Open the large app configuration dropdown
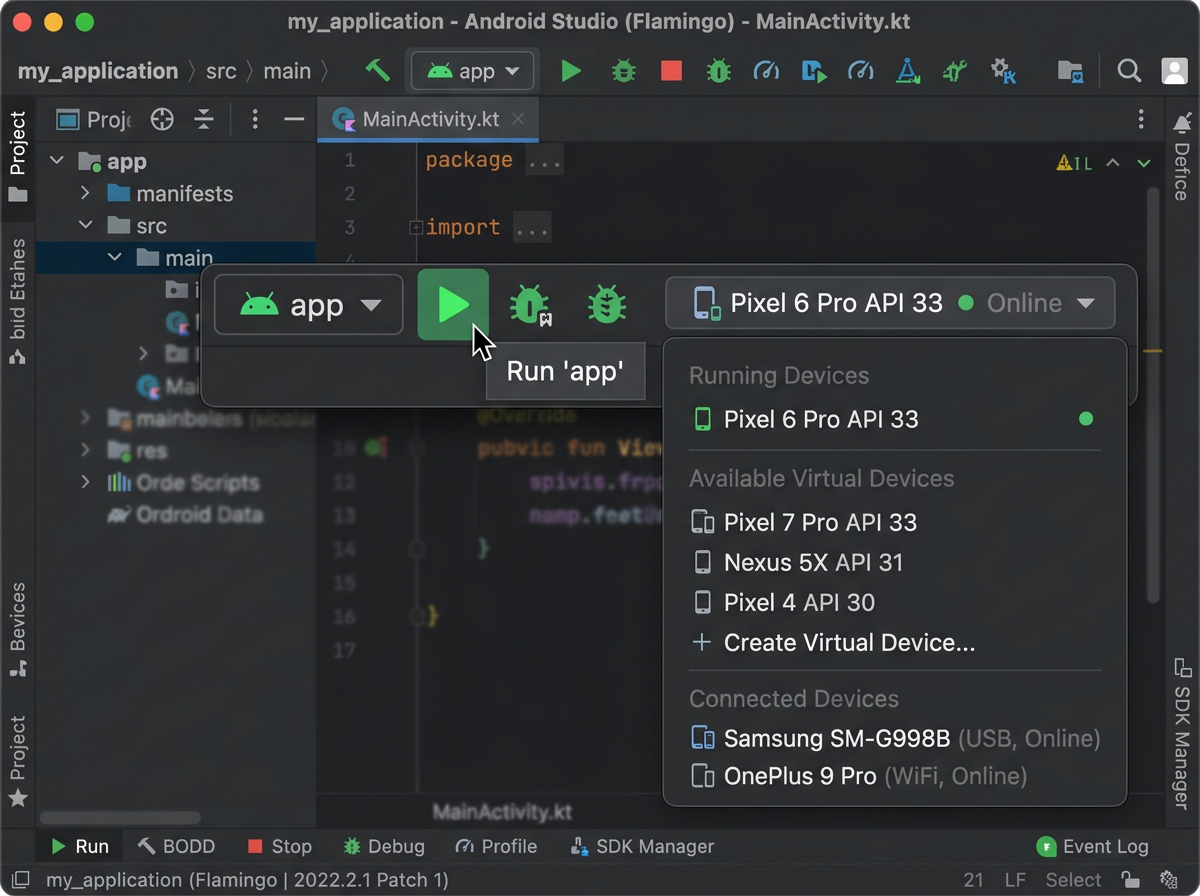Viewport: 1200px width, 896px height. point(308,304)
